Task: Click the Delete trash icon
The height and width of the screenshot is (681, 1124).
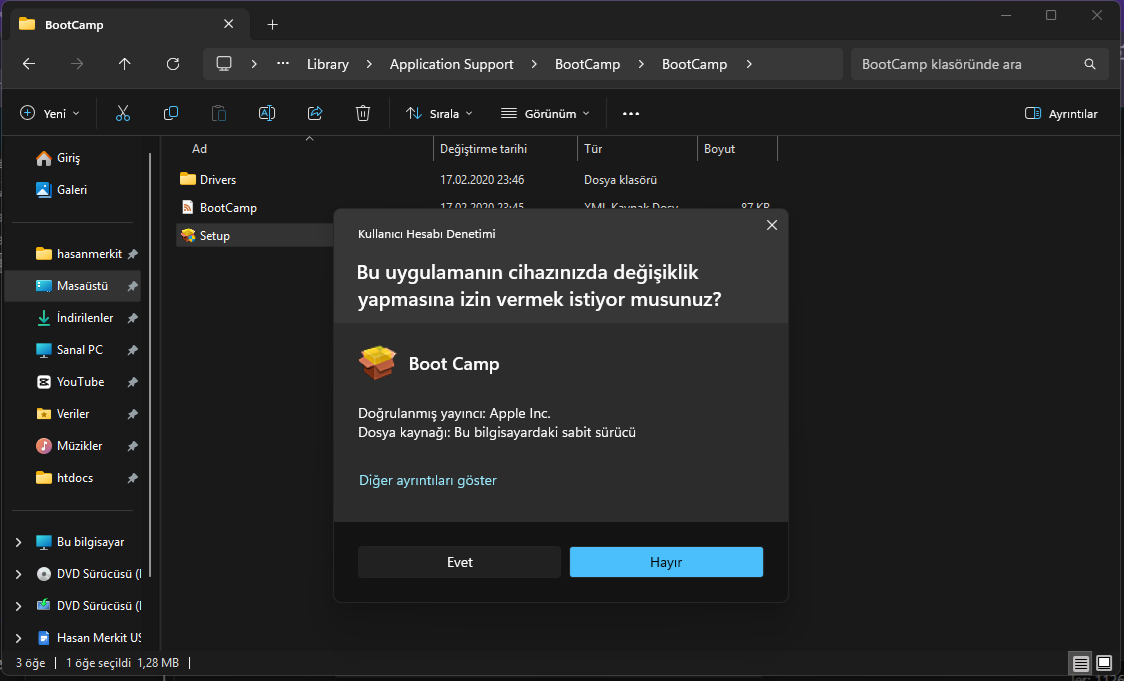Action: click(363, 113)
